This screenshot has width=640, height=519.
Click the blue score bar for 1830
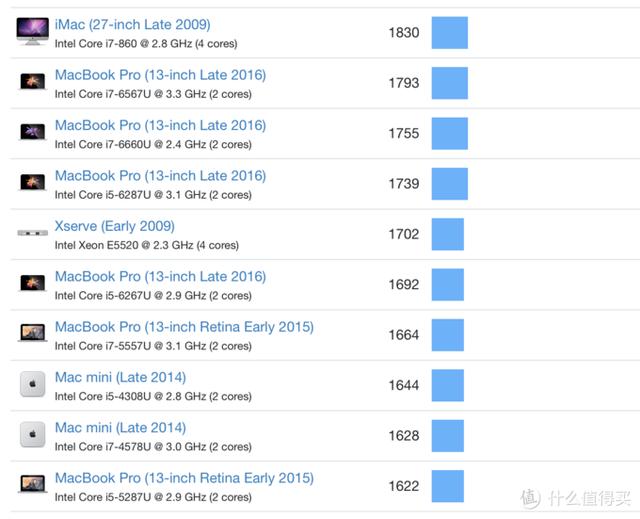pyautogui.click(x=450, y=33)
